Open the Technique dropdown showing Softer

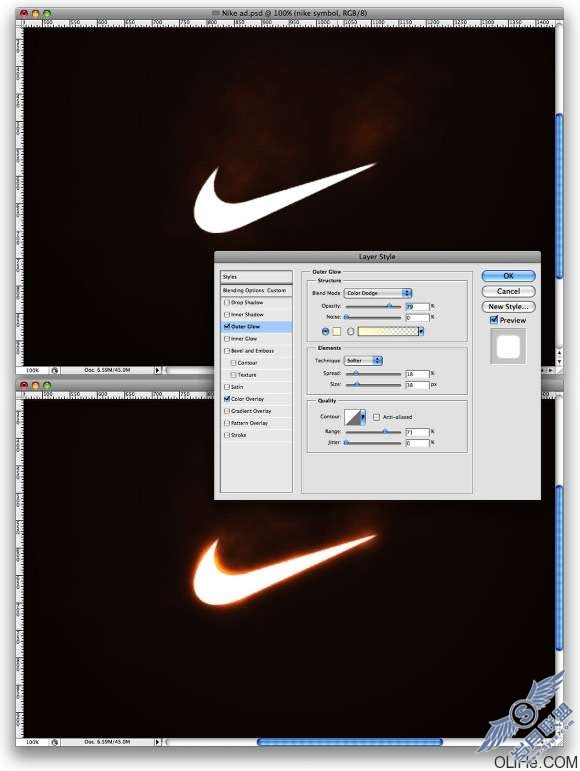[363, 360]
